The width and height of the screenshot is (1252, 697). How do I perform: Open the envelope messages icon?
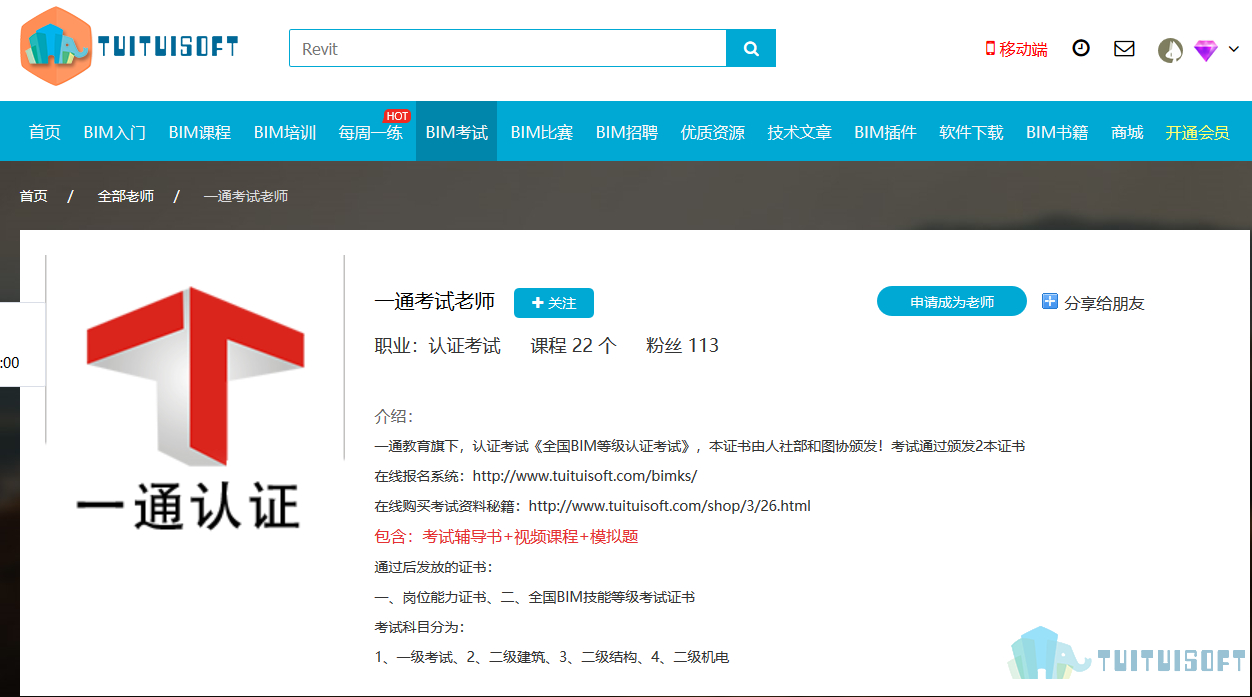pyautogui.click(x=1124, y=48)
